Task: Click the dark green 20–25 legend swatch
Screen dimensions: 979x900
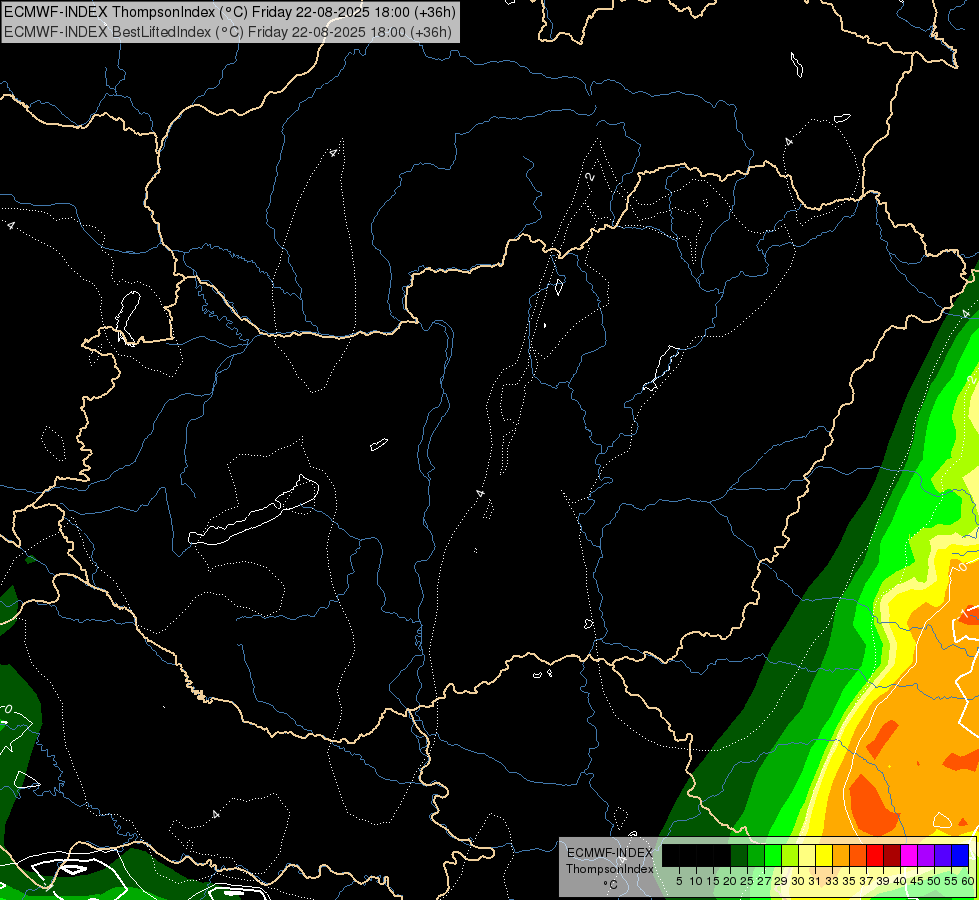Action: 739,856
